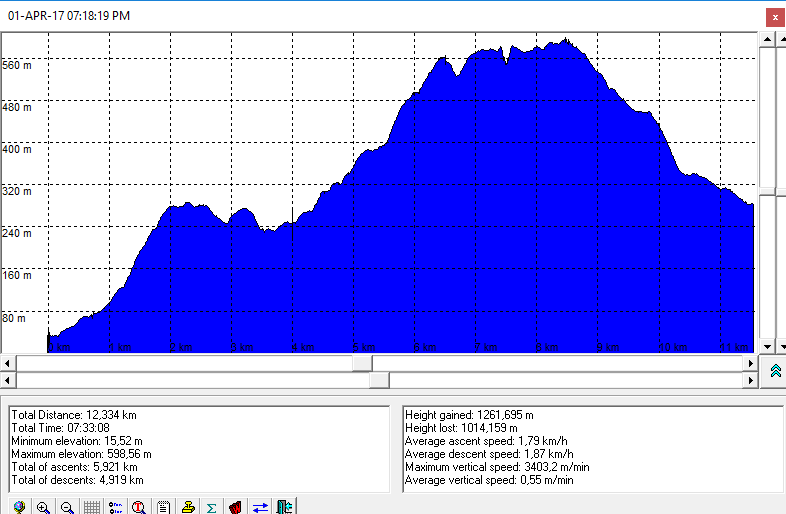Collapse panel with the double chevron button
Image resolution: width=786 pixels, height=514 pixels.
(775, 371)
